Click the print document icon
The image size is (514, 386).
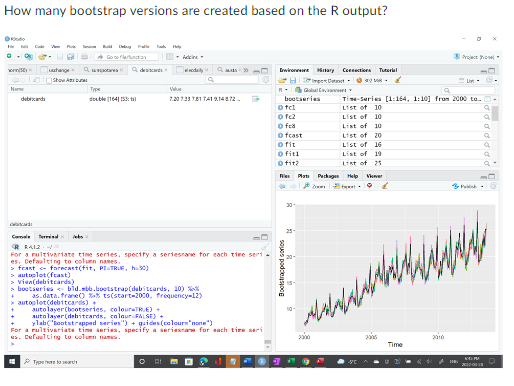85,57
